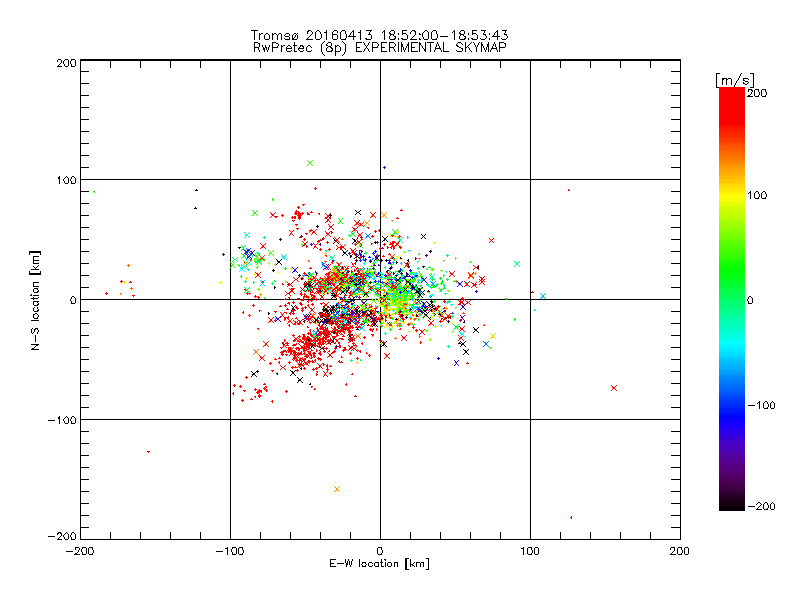Viewport: 800px width, 600px height.
Task: Click the subtitle 'RwPretec (8p) EXPERIMENTAL SKYMAP'
Action: tap(379, 47)
